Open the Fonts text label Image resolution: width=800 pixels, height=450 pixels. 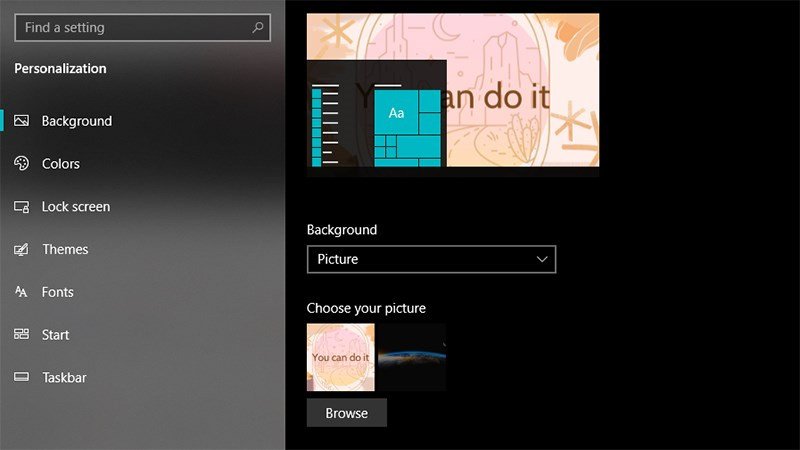pyautogui.click(x=58, y=292)
